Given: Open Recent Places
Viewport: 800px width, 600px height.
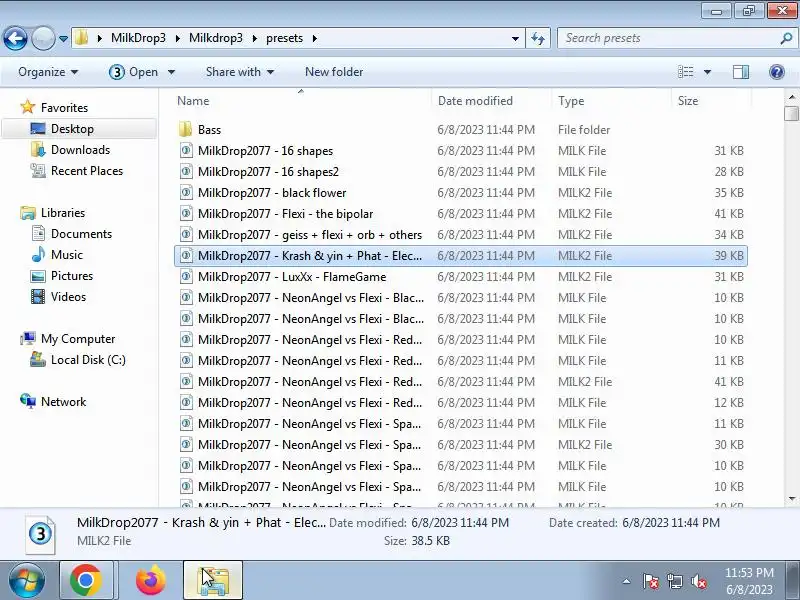Looking at the screenshot, I should point(87,170).
